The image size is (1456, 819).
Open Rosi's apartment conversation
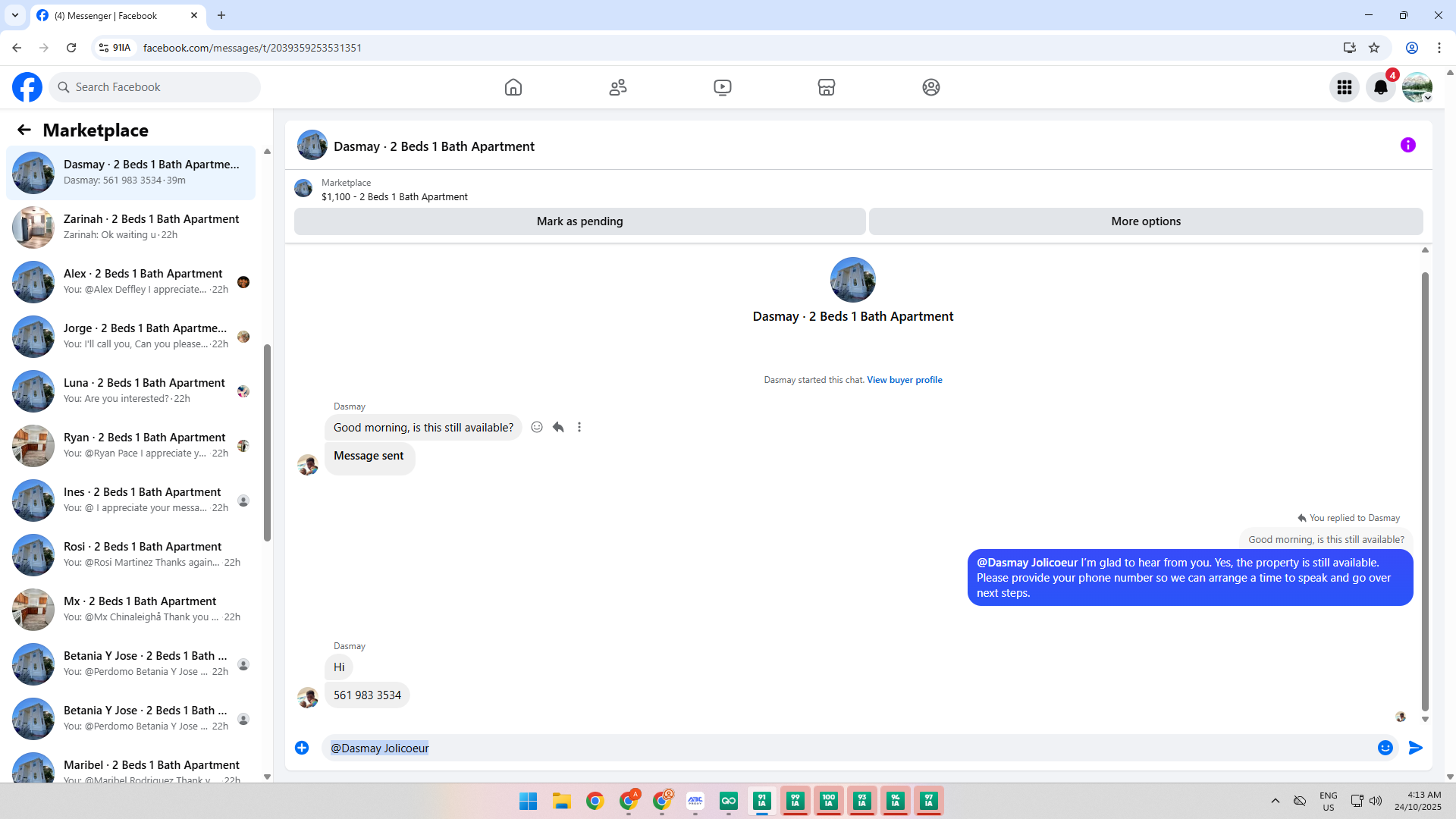coord(131,555)
